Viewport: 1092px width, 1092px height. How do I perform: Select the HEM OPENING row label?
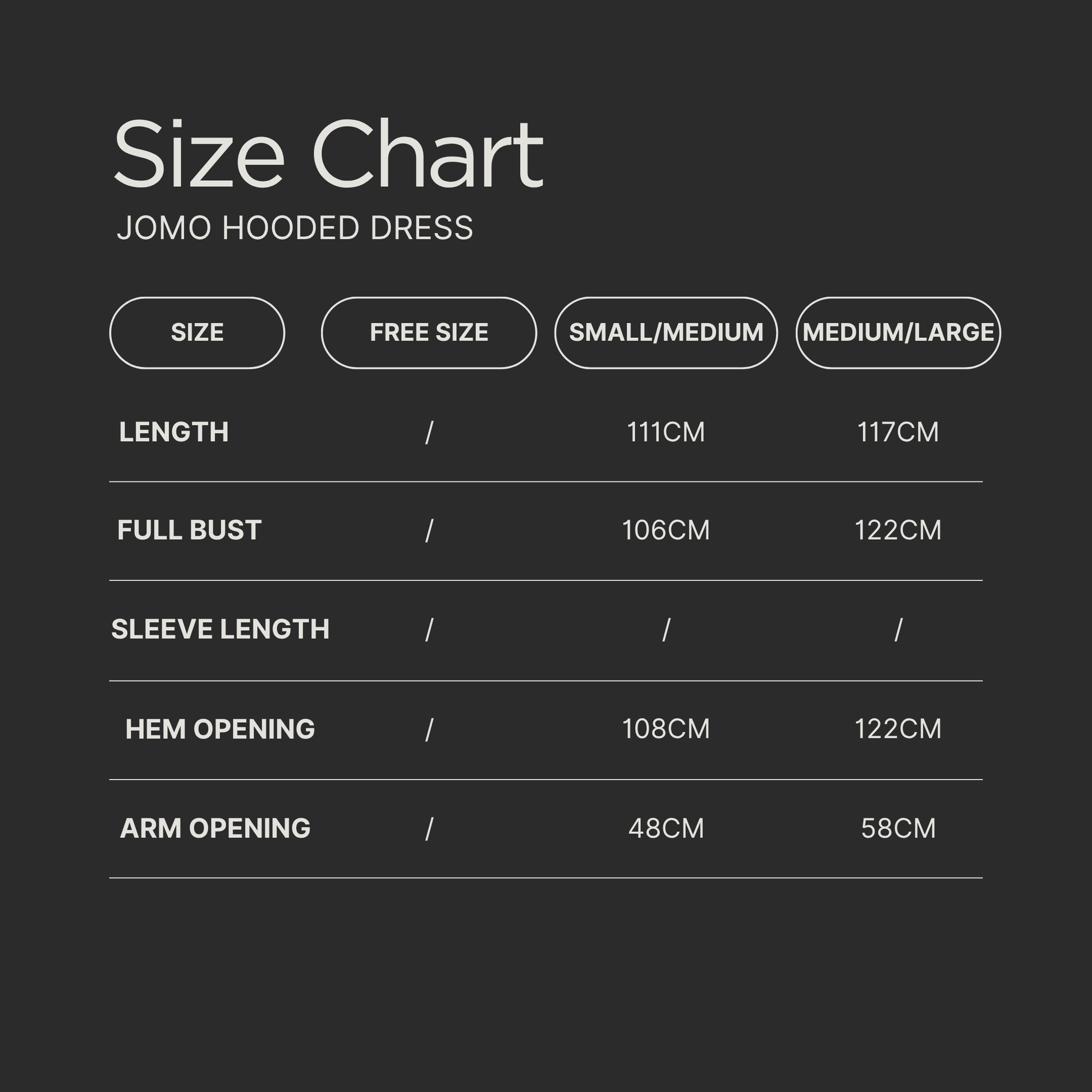coord(220,729)
